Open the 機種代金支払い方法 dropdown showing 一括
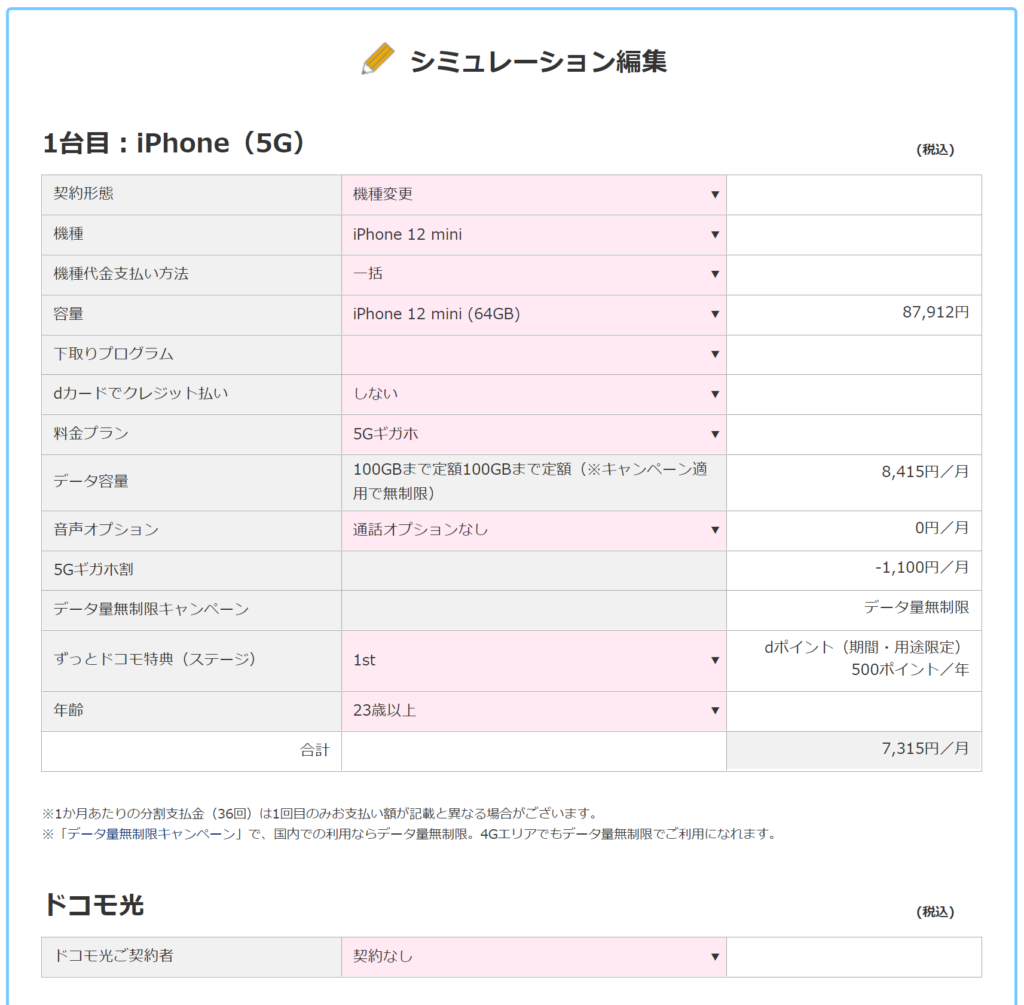The height and width of the screenshot is (1005, 1024). [534, 274]
